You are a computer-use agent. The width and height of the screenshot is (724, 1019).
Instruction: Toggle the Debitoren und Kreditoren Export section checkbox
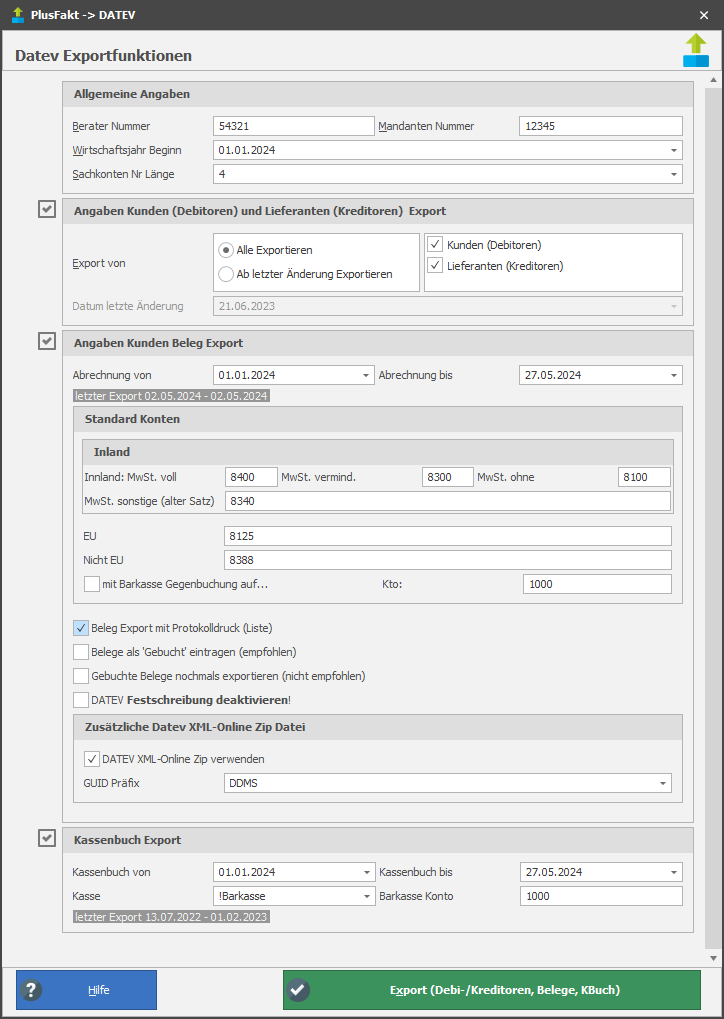coord(47,209)
